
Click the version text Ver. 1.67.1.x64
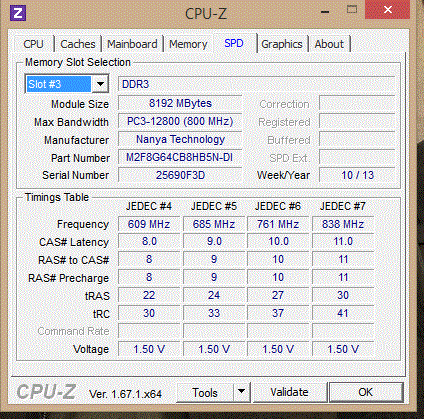125,394
